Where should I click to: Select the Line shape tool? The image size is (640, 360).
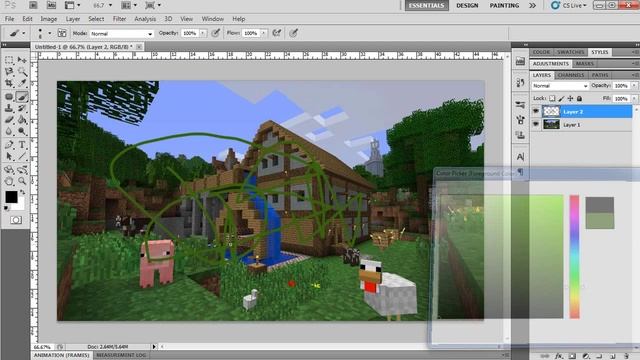[x=22, y=156]
